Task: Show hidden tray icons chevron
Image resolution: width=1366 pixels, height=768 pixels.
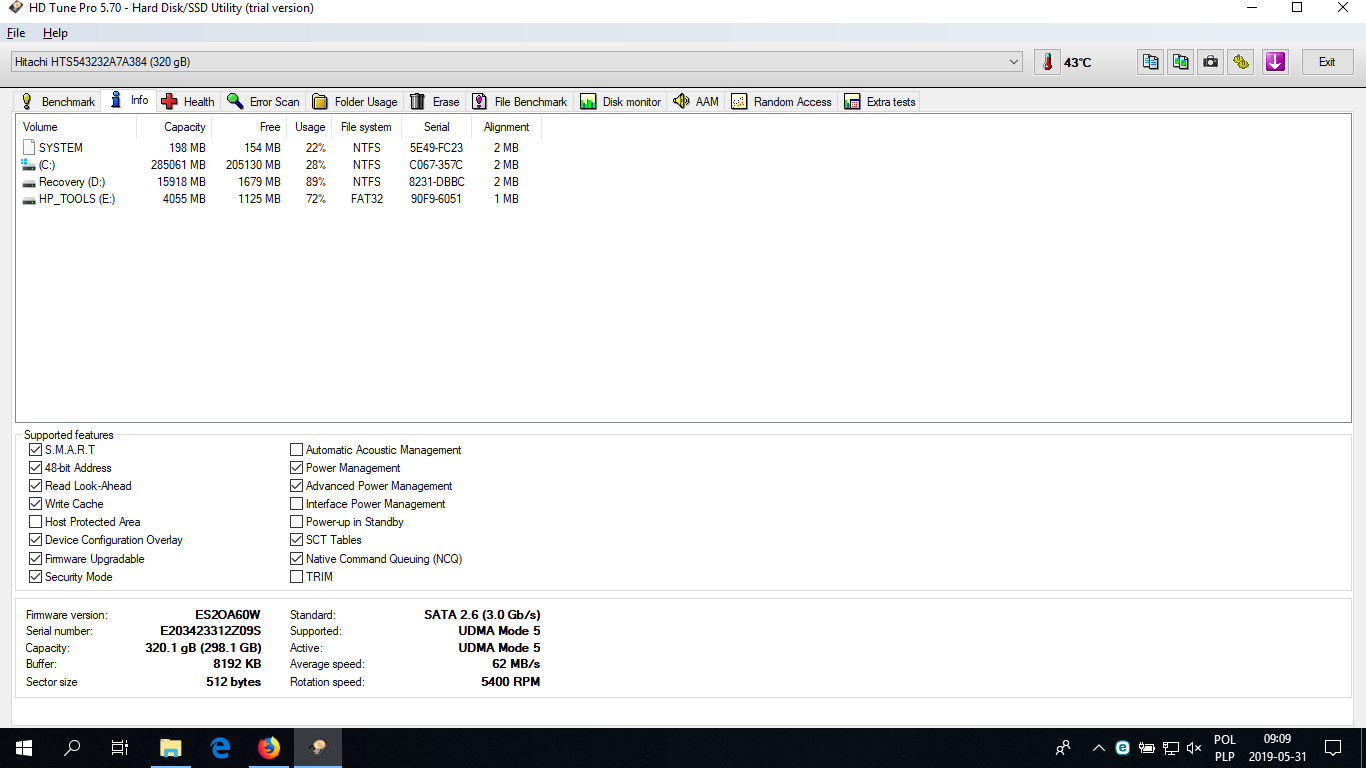Action: (1098, 748)
